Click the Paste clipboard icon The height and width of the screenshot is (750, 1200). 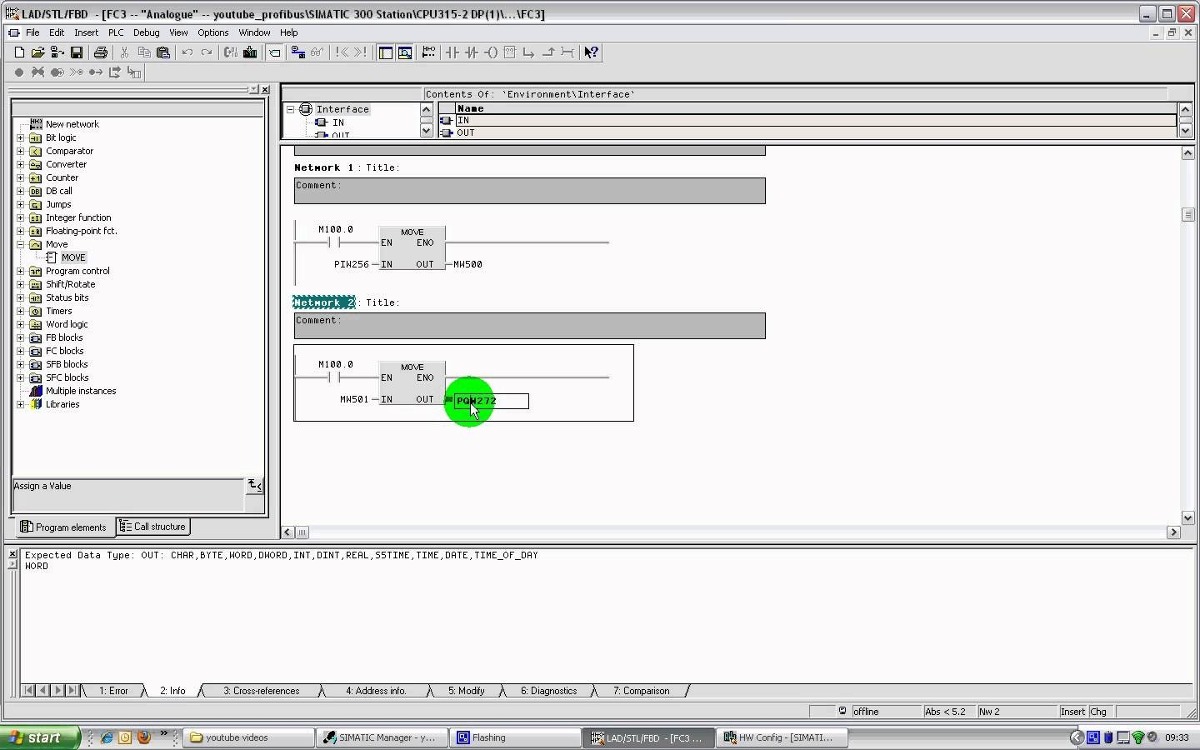(x=162, y=52)
